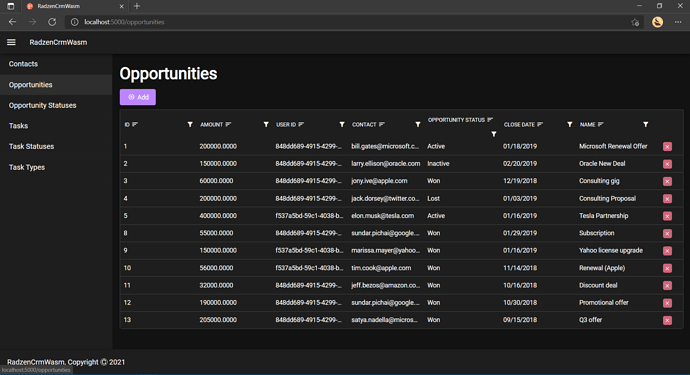The height and width of the screenshot is (375, 690).
Task: Open new browser tab with plus
Action: point(137,6)
